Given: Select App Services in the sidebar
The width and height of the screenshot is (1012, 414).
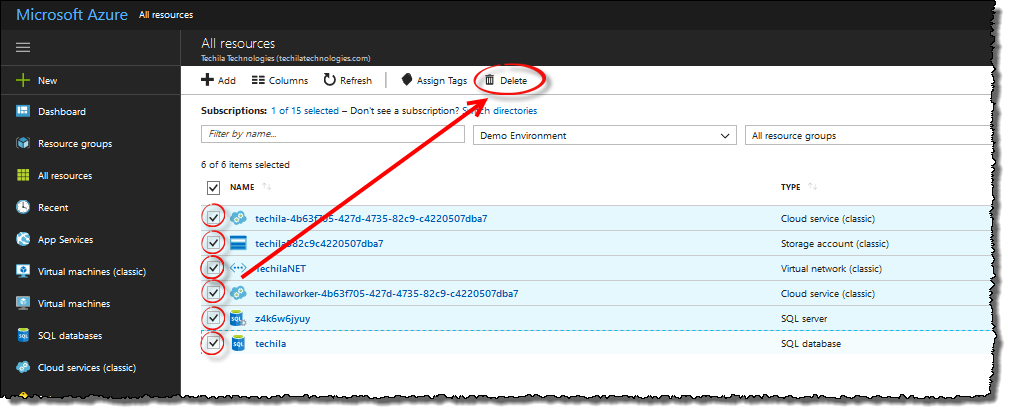Looking at the screenshot, I should click(x=66, y=240).
